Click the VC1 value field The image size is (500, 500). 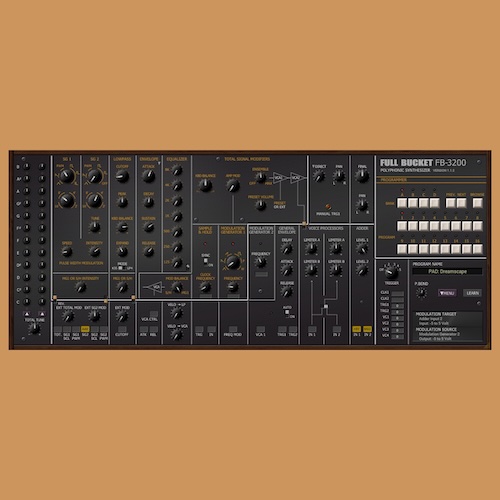pyautogui.click(x=397, y=318)
